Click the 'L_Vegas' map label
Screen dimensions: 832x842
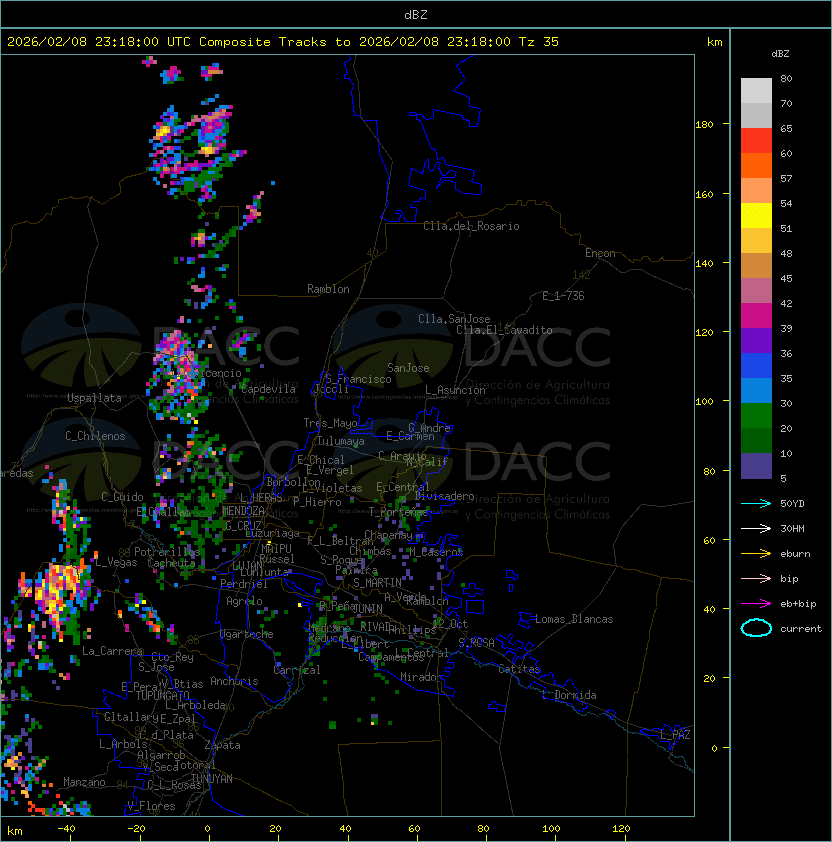pyautogui.click(x=116, y=562)
